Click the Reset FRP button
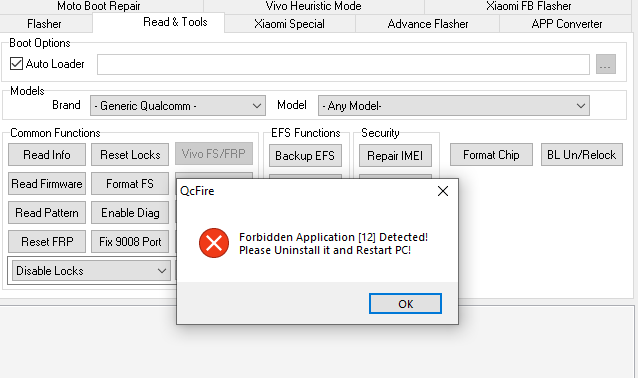 (47, 242)
